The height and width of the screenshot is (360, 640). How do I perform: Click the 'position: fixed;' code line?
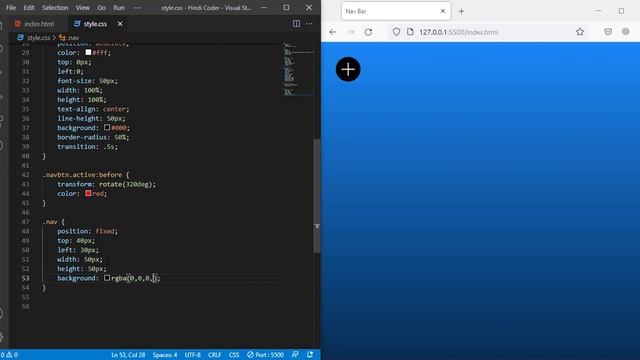tap(87, 231)
